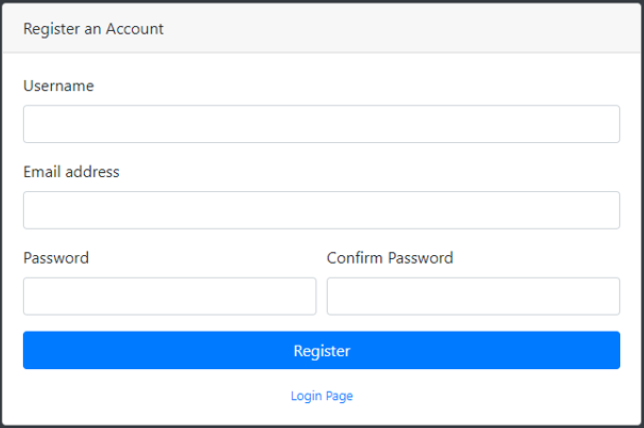The image size is (644, 428).
Task: Click the Register an Account header
Action: click(x=93, y=29)
